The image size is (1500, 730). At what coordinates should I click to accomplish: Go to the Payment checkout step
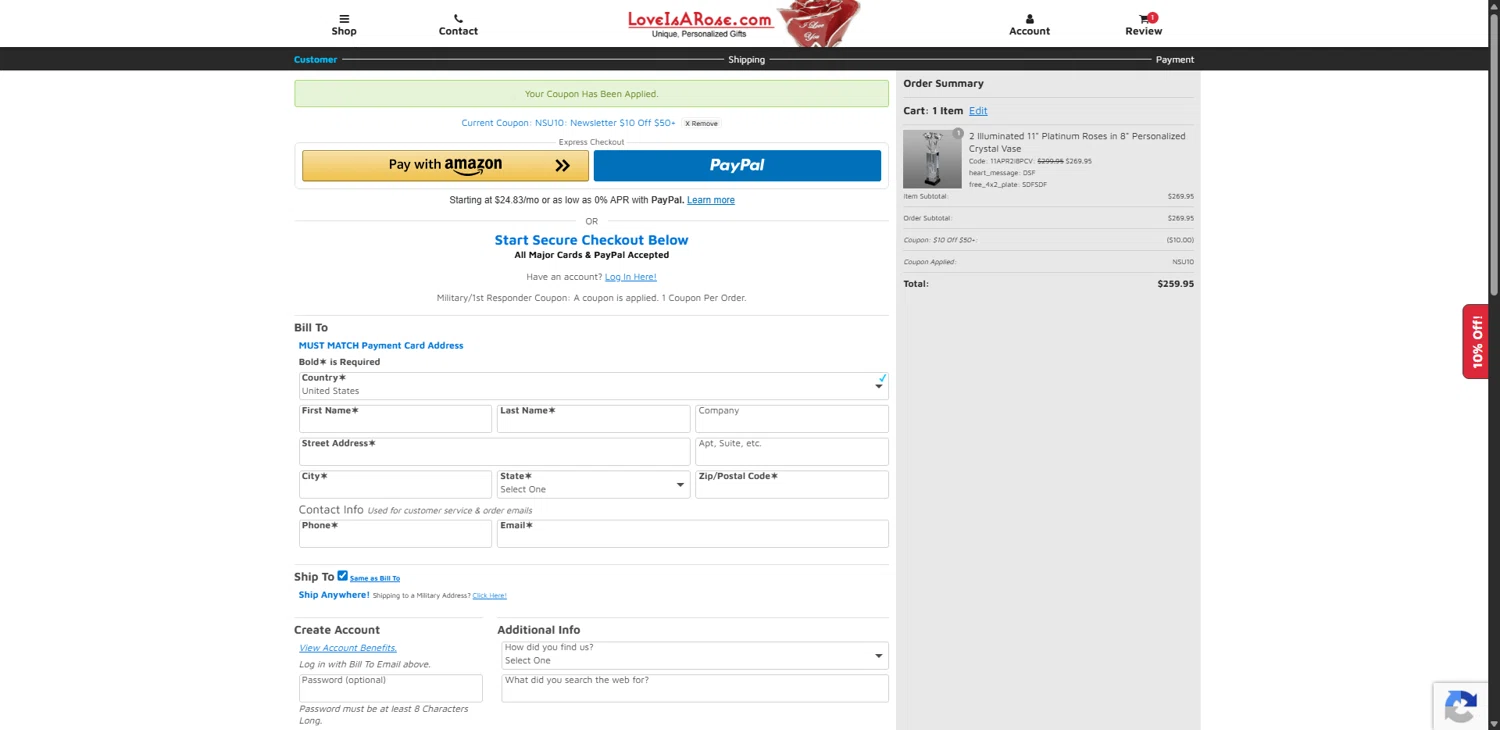tap(1175, 59)
